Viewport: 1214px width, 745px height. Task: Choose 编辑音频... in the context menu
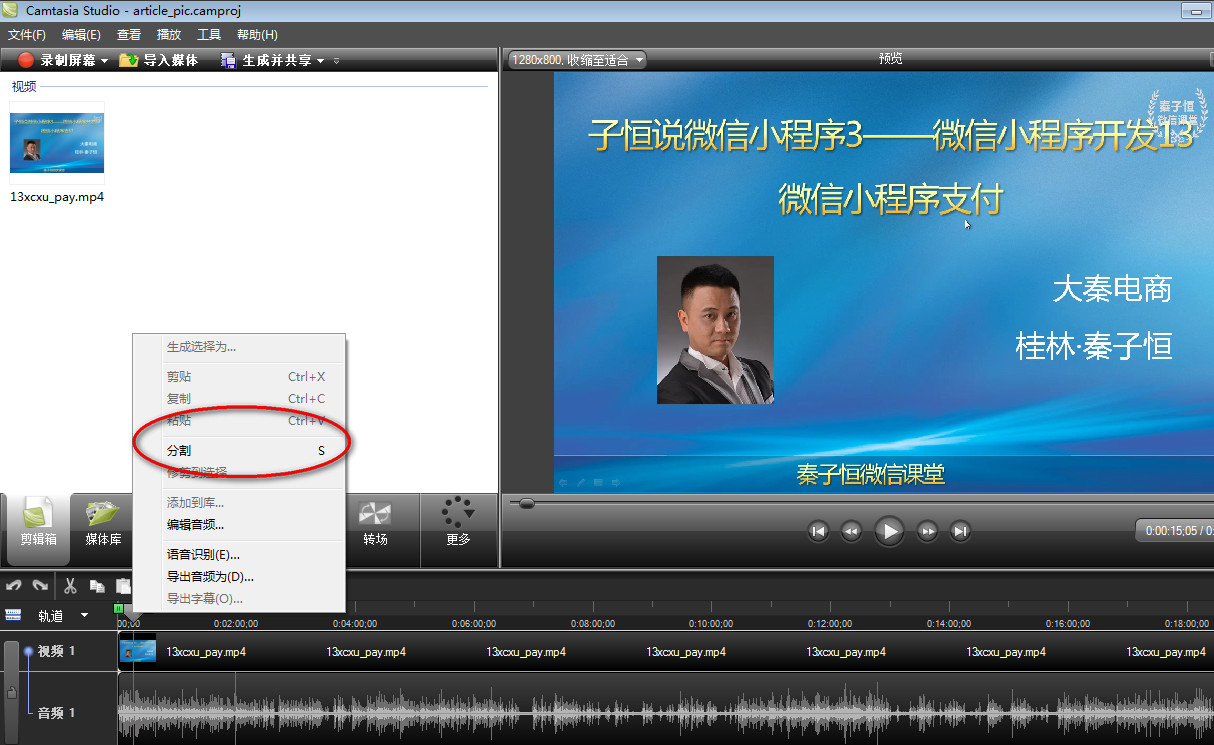coord(240,525)
